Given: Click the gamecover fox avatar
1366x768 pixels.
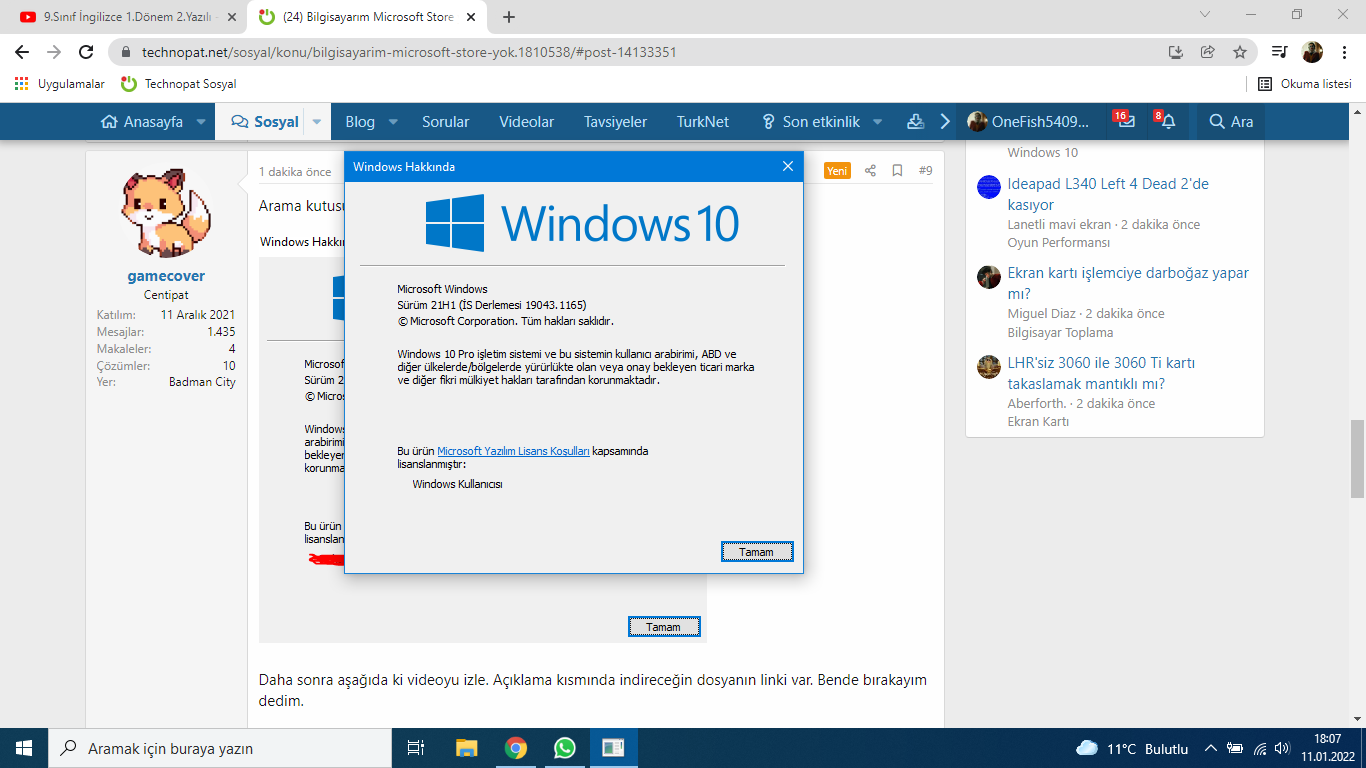Looking at the screenshot, I should [x=166, y=213].
